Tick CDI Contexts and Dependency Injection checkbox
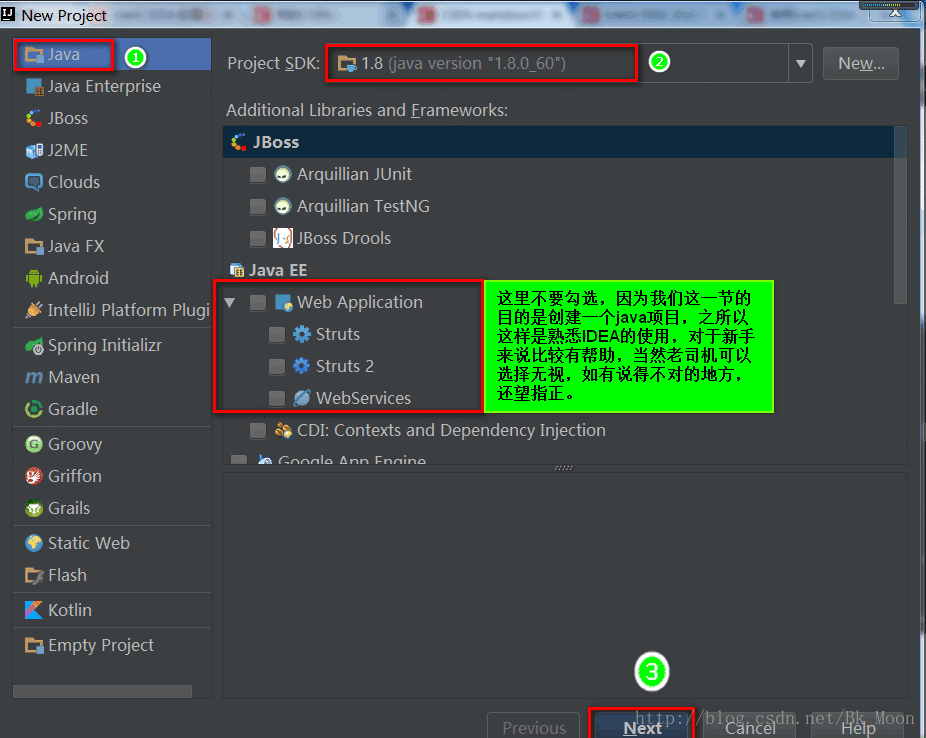926x738 pixels. (257, 430)
